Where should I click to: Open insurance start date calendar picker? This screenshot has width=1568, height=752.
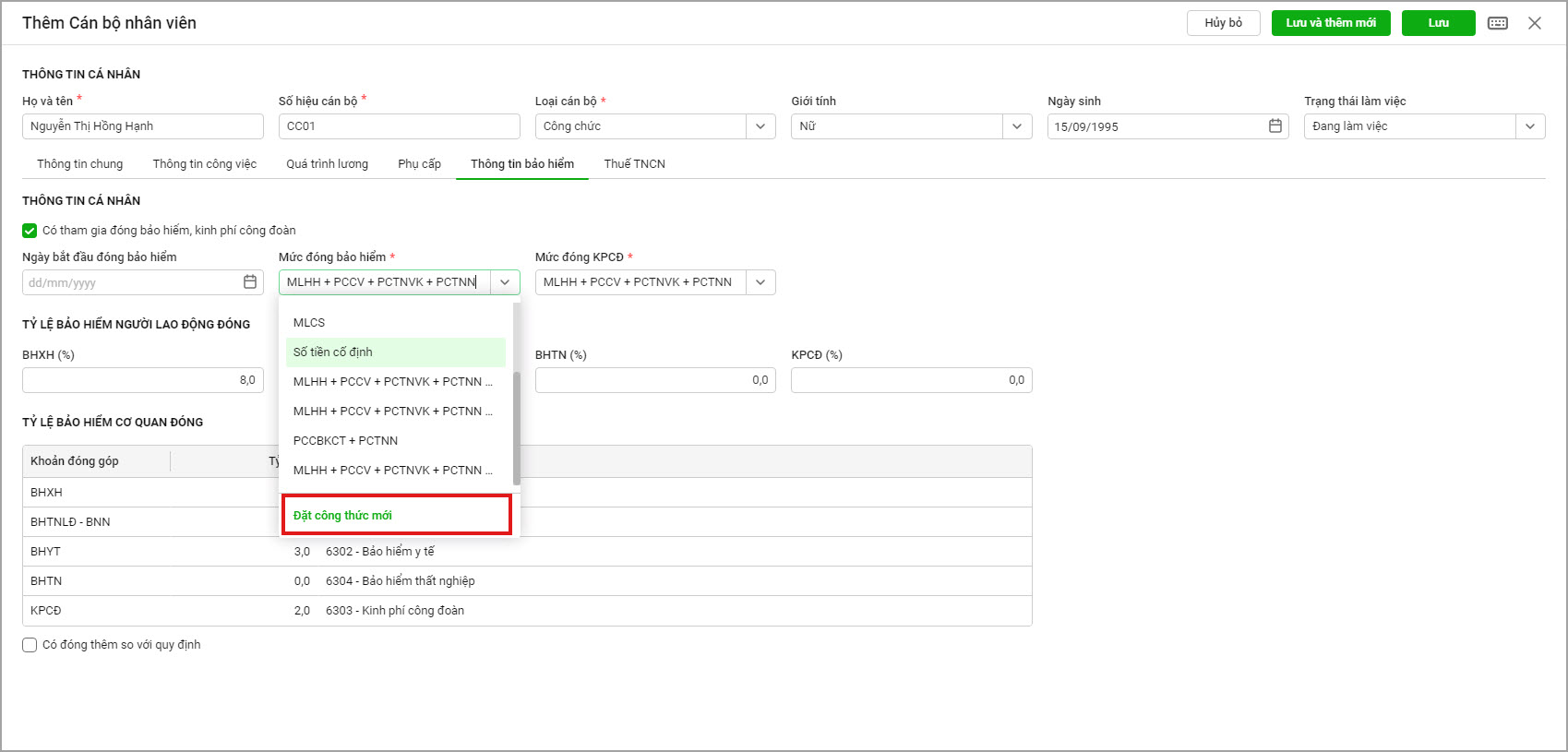pos(250,282)
